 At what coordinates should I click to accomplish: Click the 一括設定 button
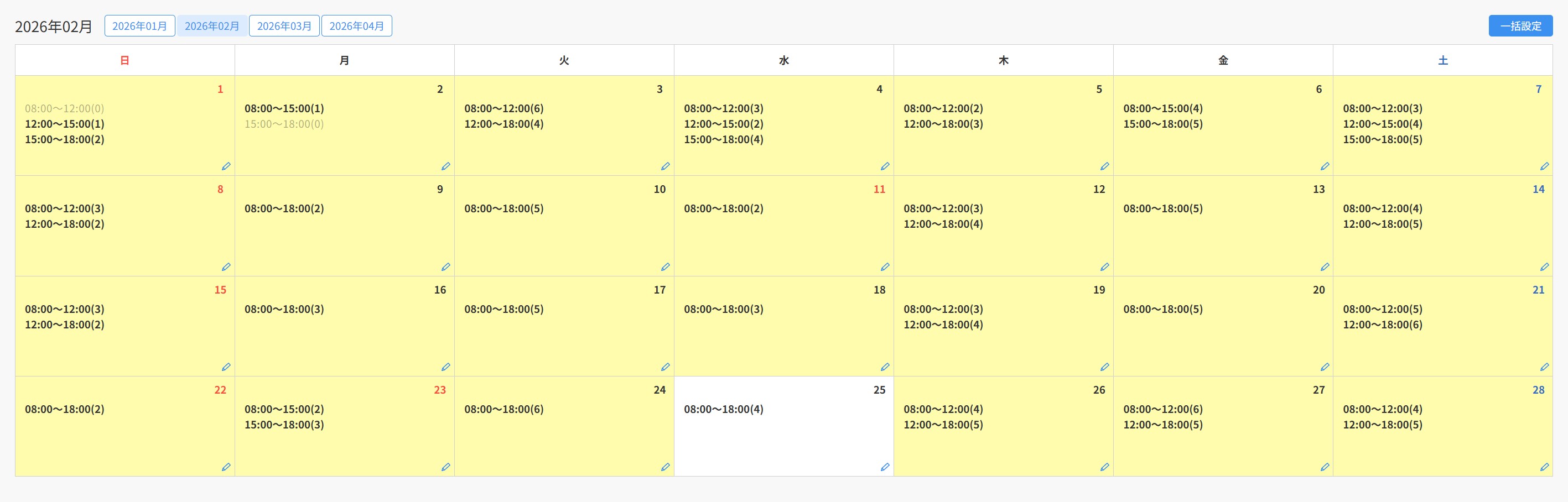1520,26
